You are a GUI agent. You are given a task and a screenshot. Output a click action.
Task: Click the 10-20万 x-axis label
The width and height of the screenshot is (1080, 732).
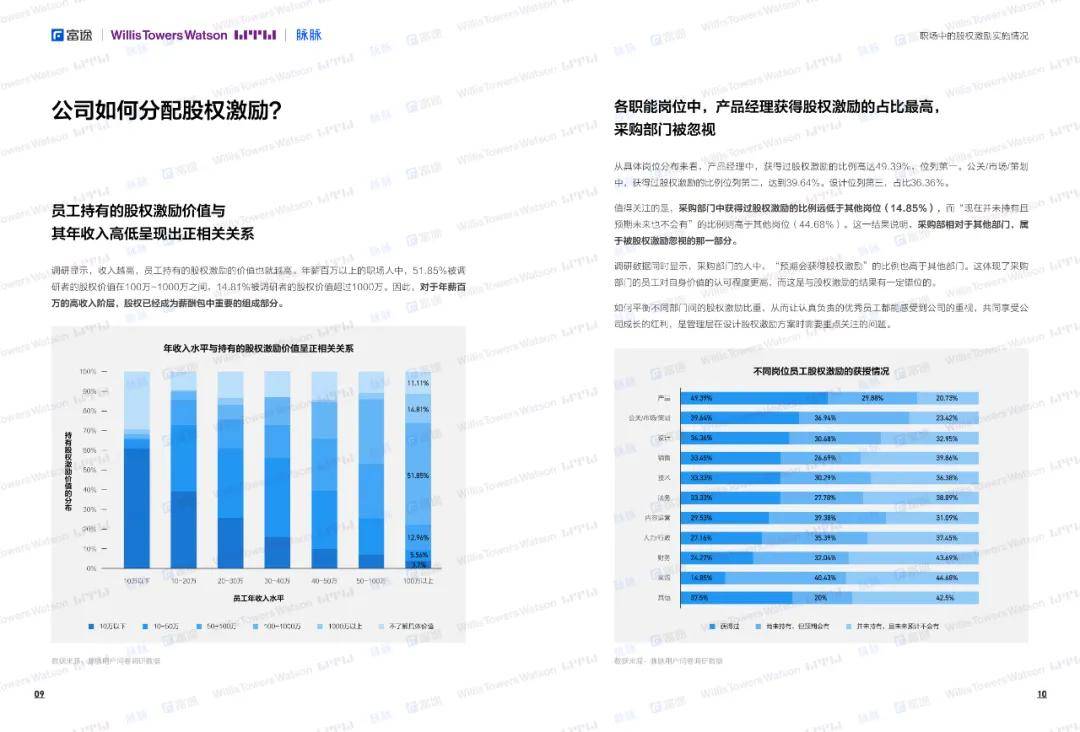(183, 581)
